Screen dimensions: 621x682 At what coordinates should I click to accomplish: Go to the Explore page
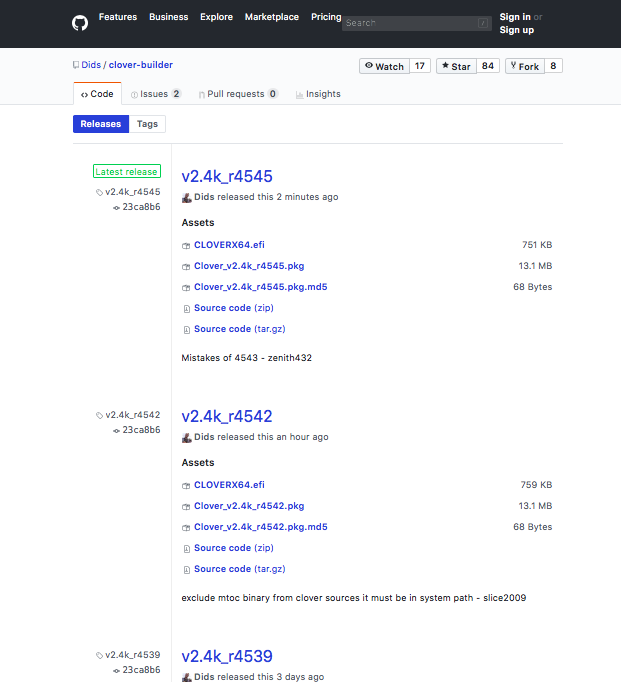217,17
